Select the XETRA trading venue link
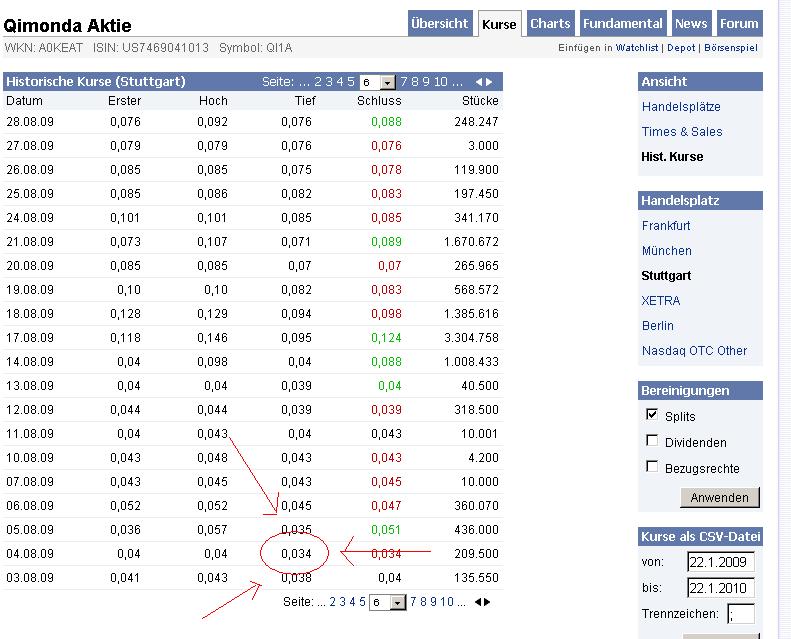 click(660, 300)
